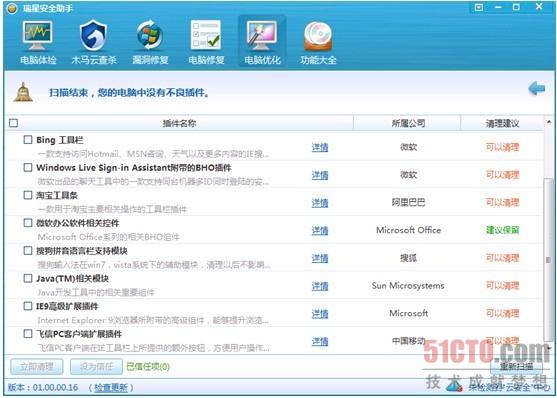This screenshot has width=557, height=398.
Task: Click the scrollbar up arrow
Action: 549,122
